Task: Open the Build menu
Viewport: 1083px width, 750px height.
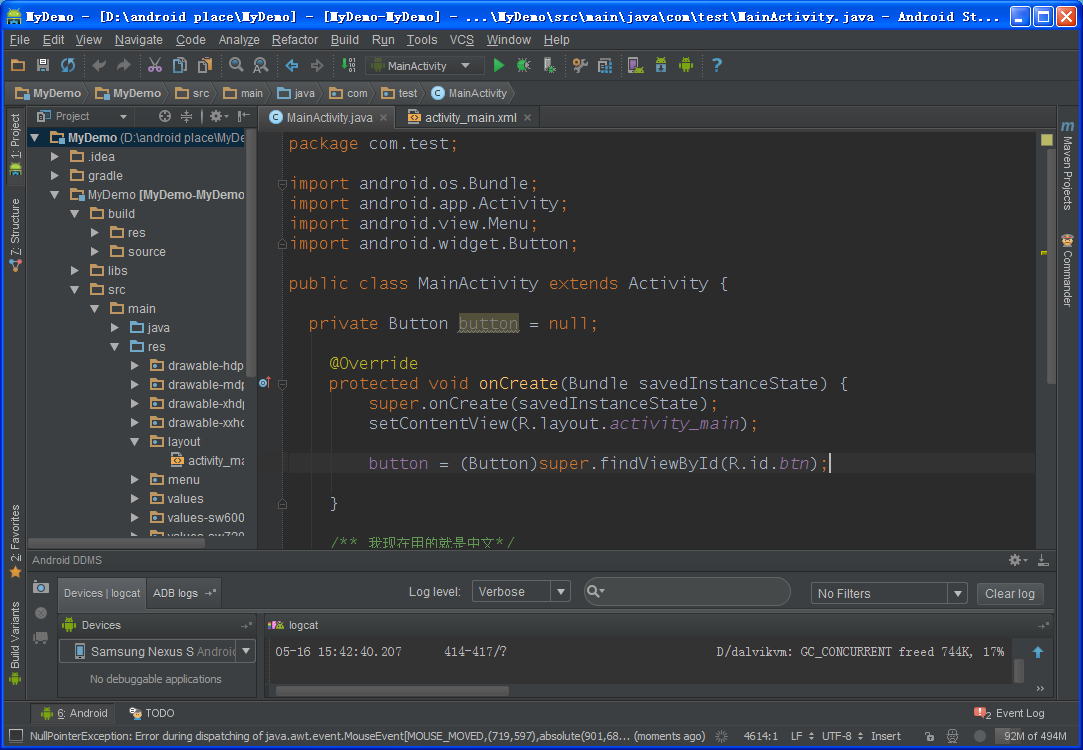Action: click(345, 40)
